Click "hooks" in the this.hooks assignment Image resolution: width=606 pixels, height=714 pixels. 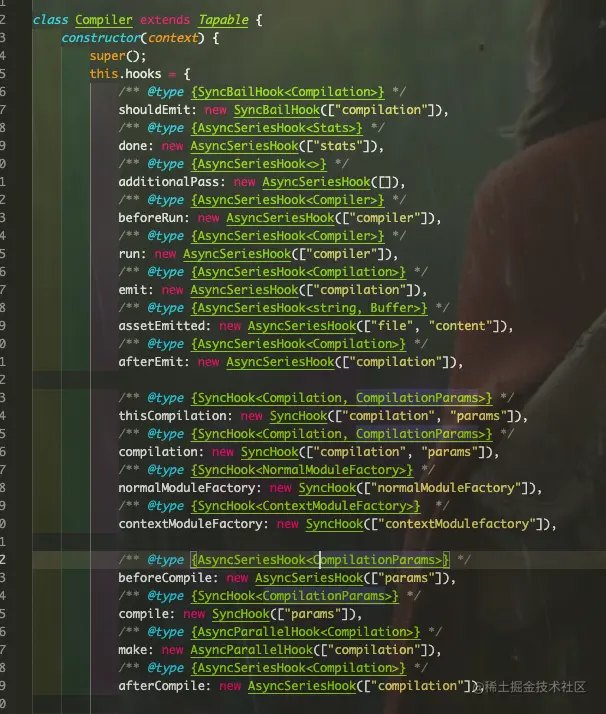tap(143, 74)
